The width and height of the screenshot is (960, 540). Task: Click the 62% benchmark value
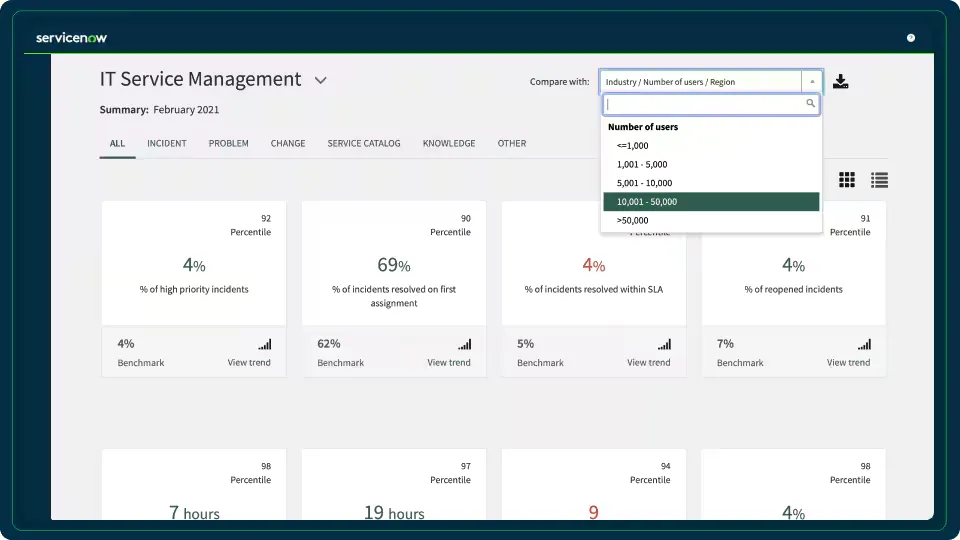329,343
